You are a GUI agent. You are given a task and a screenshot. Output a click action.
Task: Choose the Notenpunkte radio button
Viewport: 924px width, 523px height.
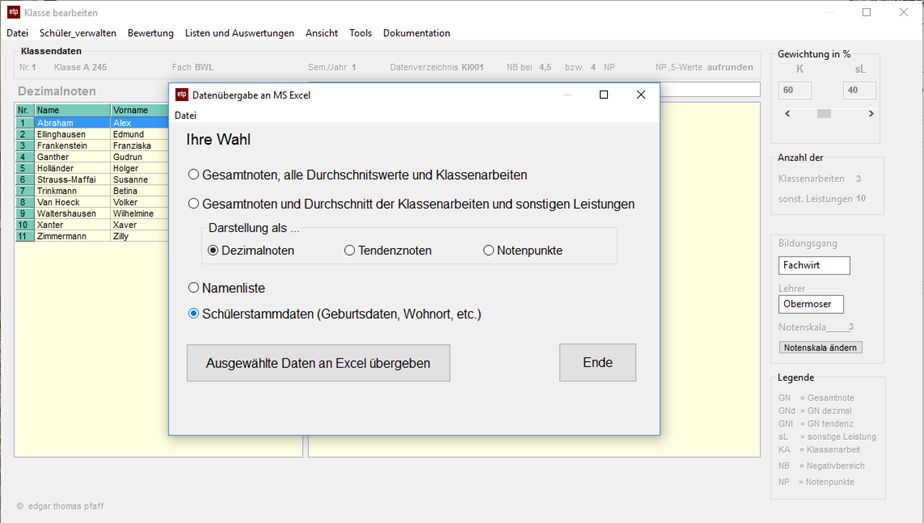click(x=489, y=250)
